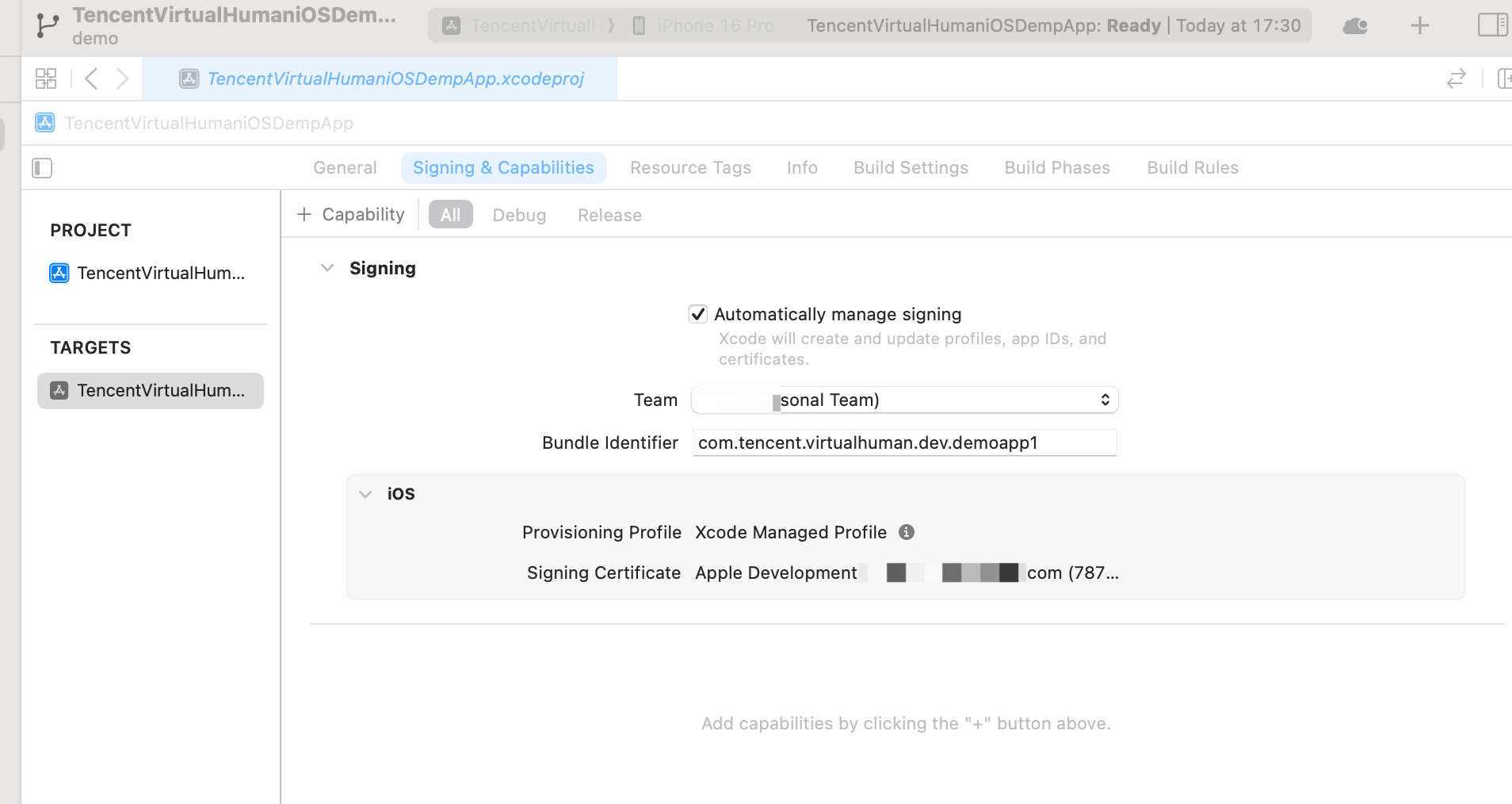Switch to the Build Settings tab
Image resolution: width=1512 pixels, height=804 pixels.
coord(911,168)
